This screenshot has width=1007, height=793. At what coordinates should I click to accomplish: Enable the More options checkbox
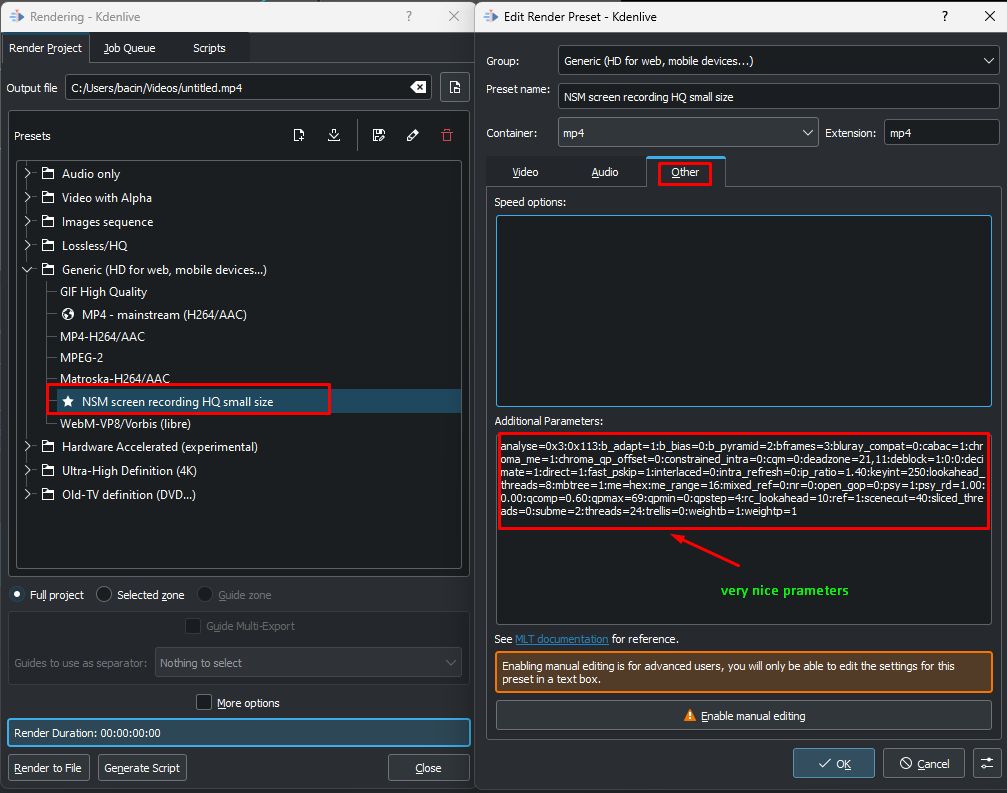point(204,702)
